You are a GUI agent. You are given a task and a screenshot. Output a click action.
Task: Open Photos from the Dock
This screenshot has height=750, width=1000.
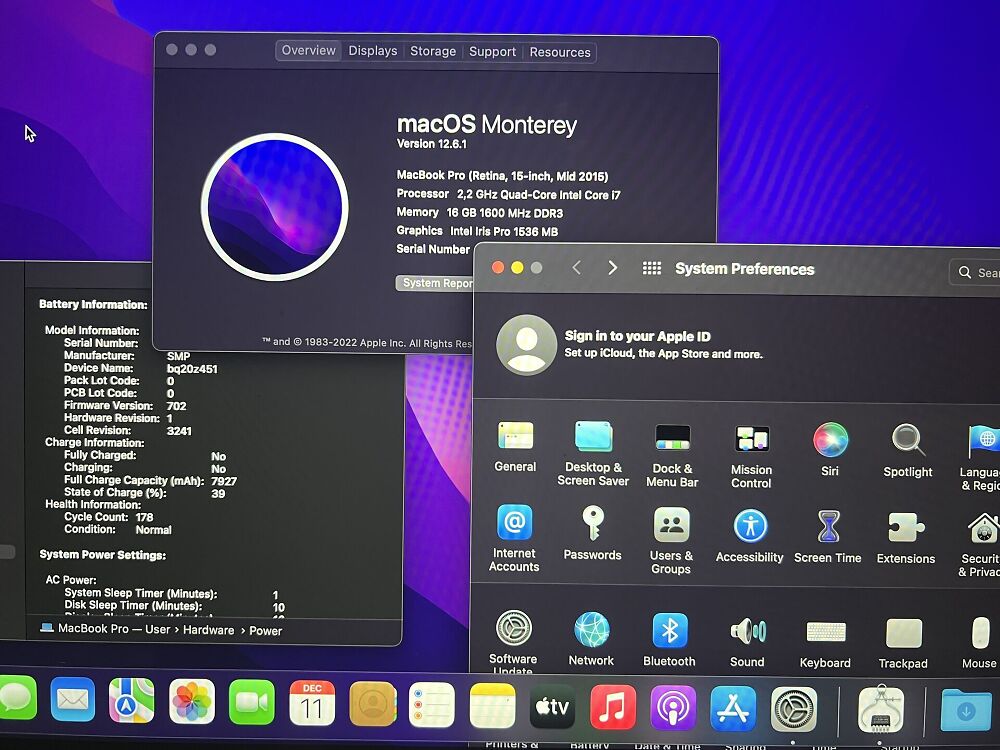point(192,702)
